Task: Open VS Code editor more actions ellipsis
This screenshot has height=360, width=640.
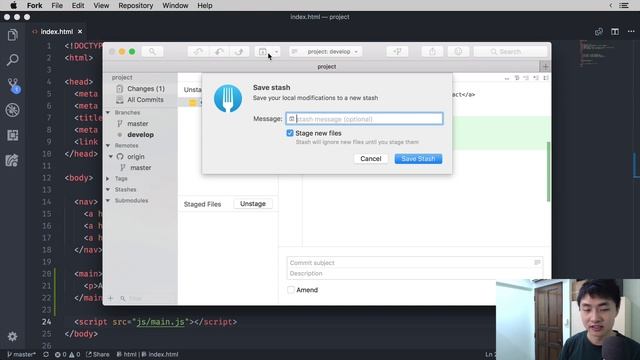Action: (631, 31)
